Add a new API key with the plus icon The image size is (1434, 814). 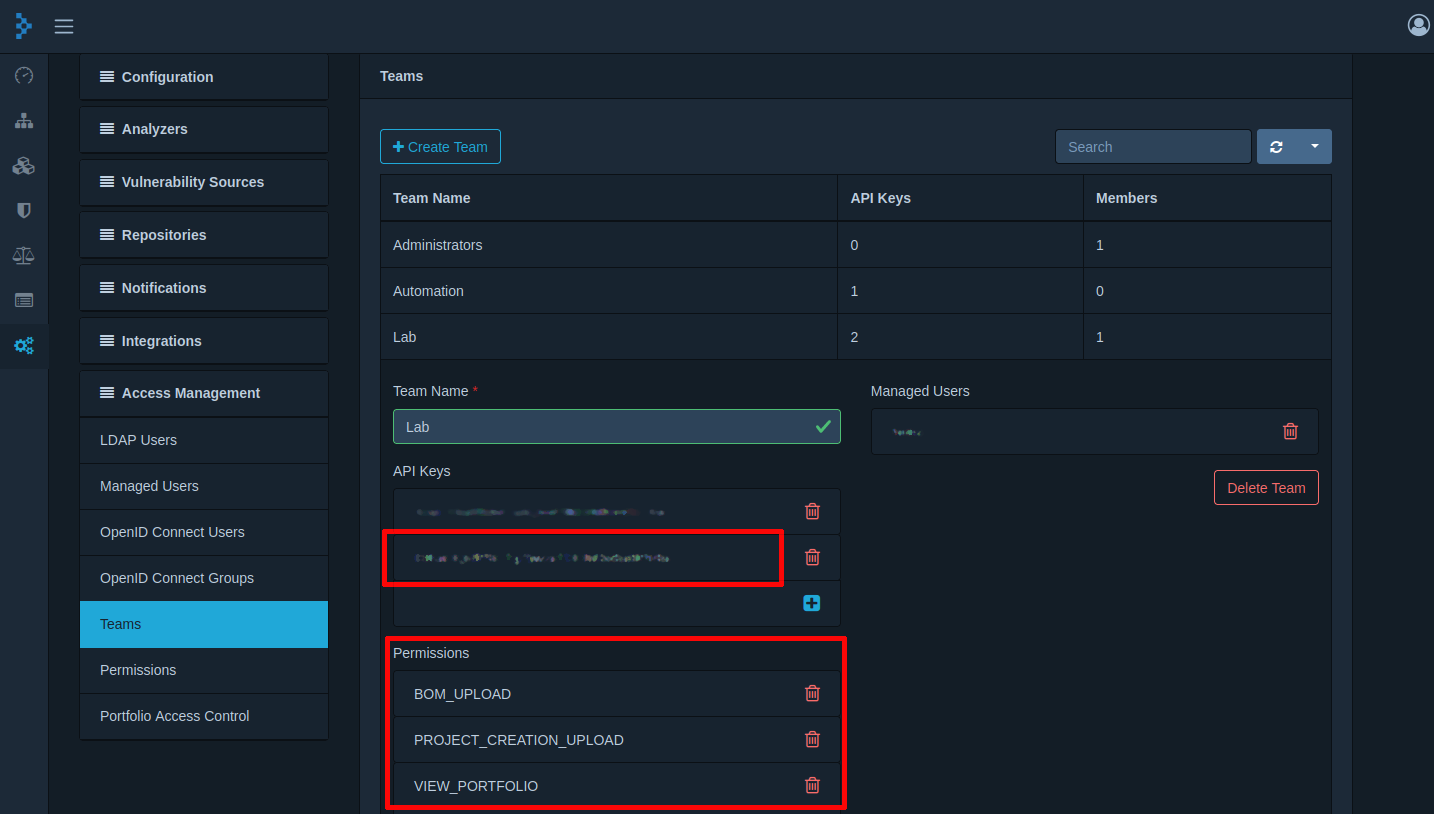811,603
